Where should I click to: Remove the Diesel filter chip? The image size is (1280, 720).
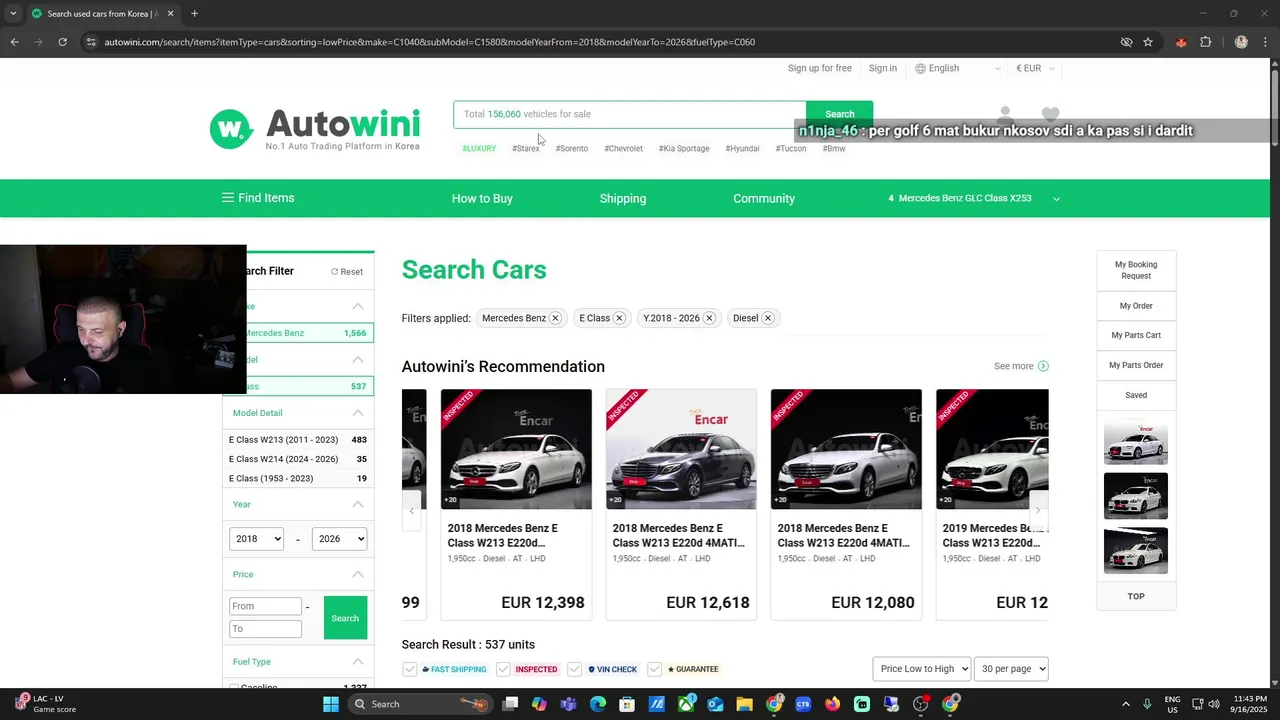[x=768, y=318]
